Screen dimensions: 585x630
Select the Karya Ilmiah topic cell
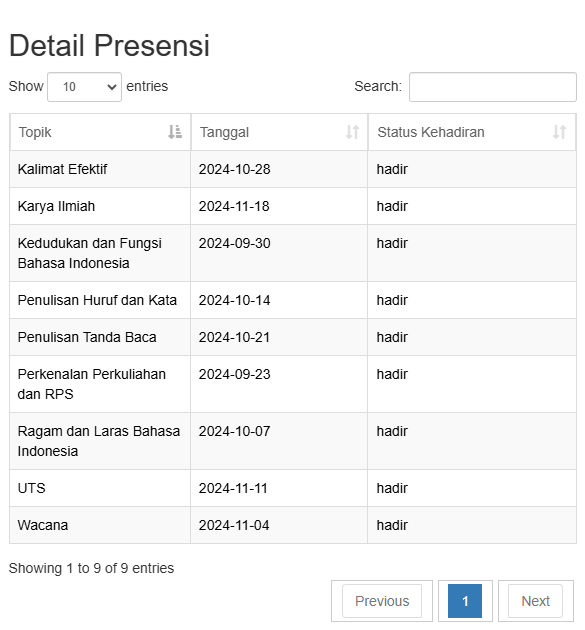tap(100, 206)
